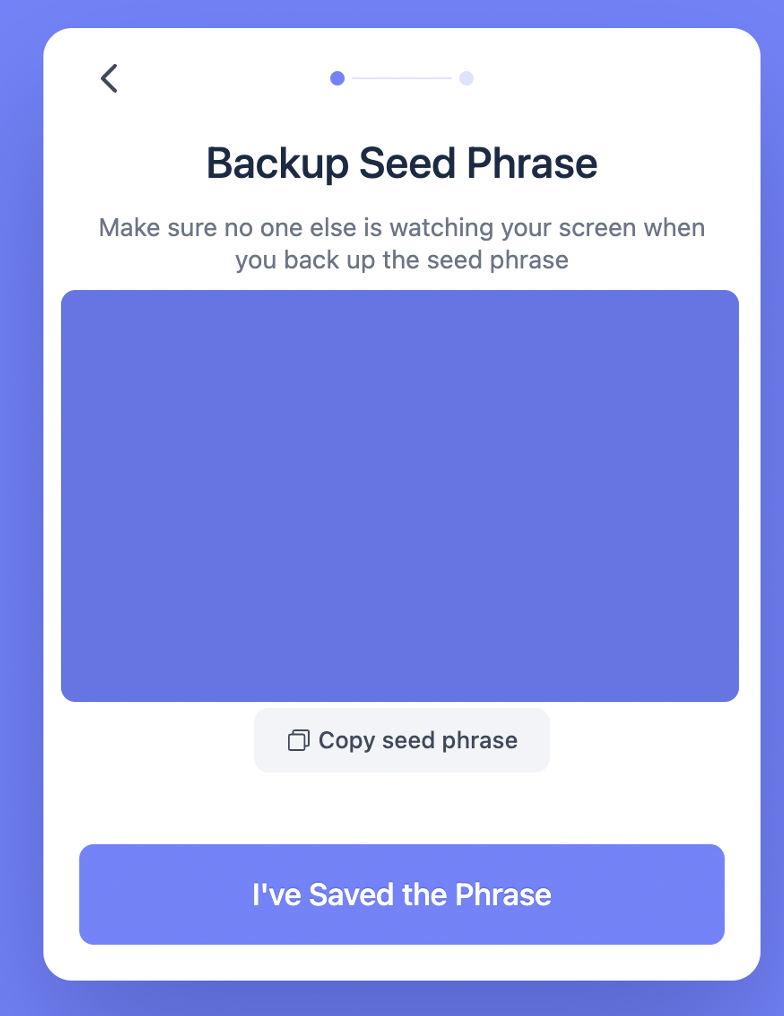Click the copy icon beside Copy seed phrase
Image resolution: width=784 pixels, height=1016 pixels.
(x=298, y=740)
